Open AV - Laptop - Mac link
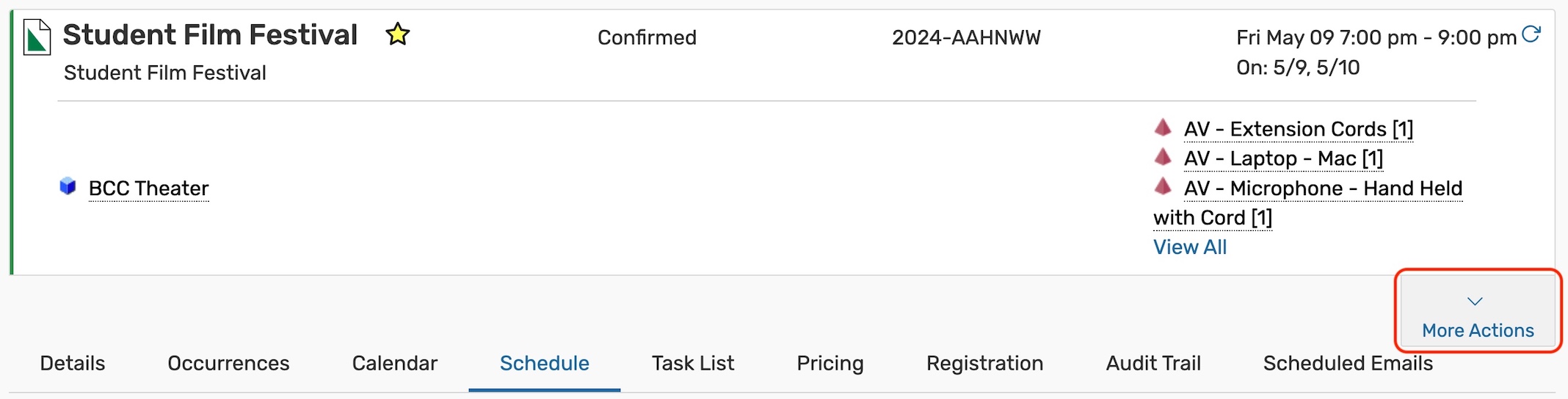1568x399 pixels. tap(1283, 158)
